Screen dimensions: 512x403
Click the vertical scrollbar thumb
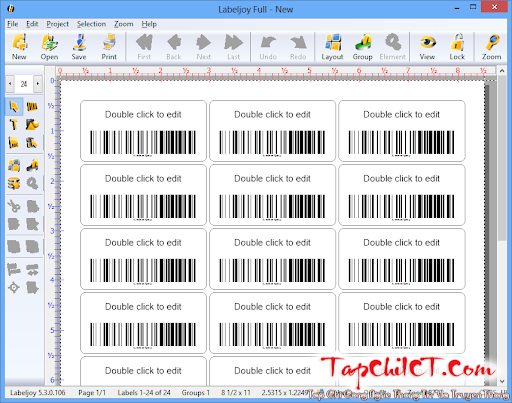502,158
